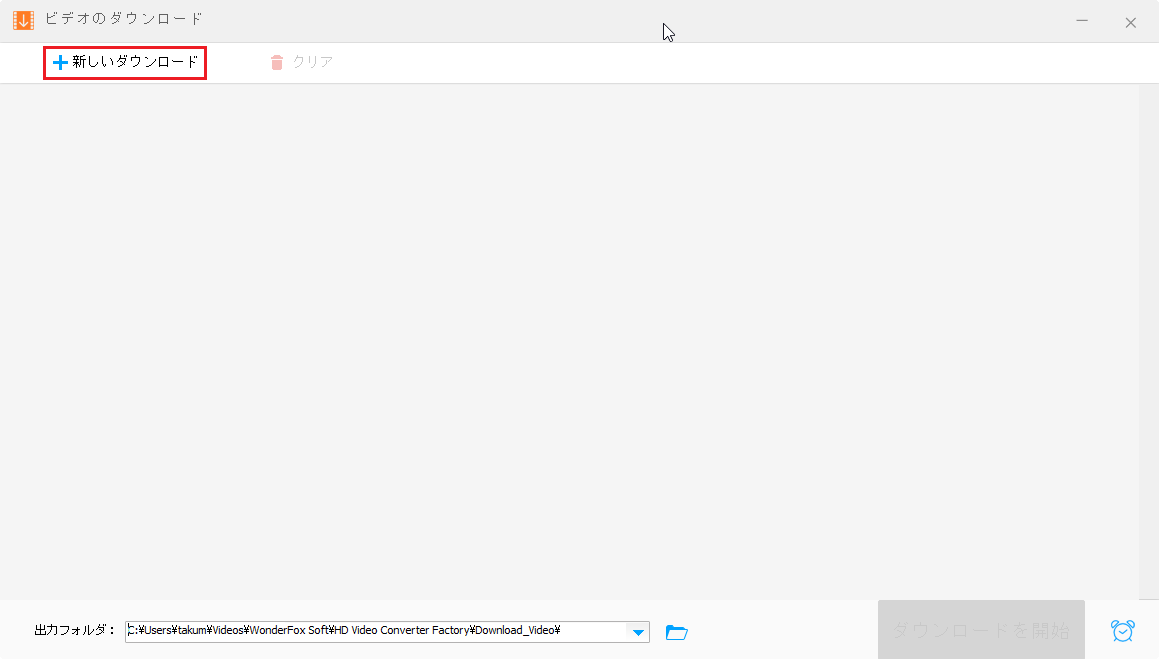This screenshot has height=660, width=1160.
Task: Click the orange app logo in the title bar
Action: click(x=23, y=20)
